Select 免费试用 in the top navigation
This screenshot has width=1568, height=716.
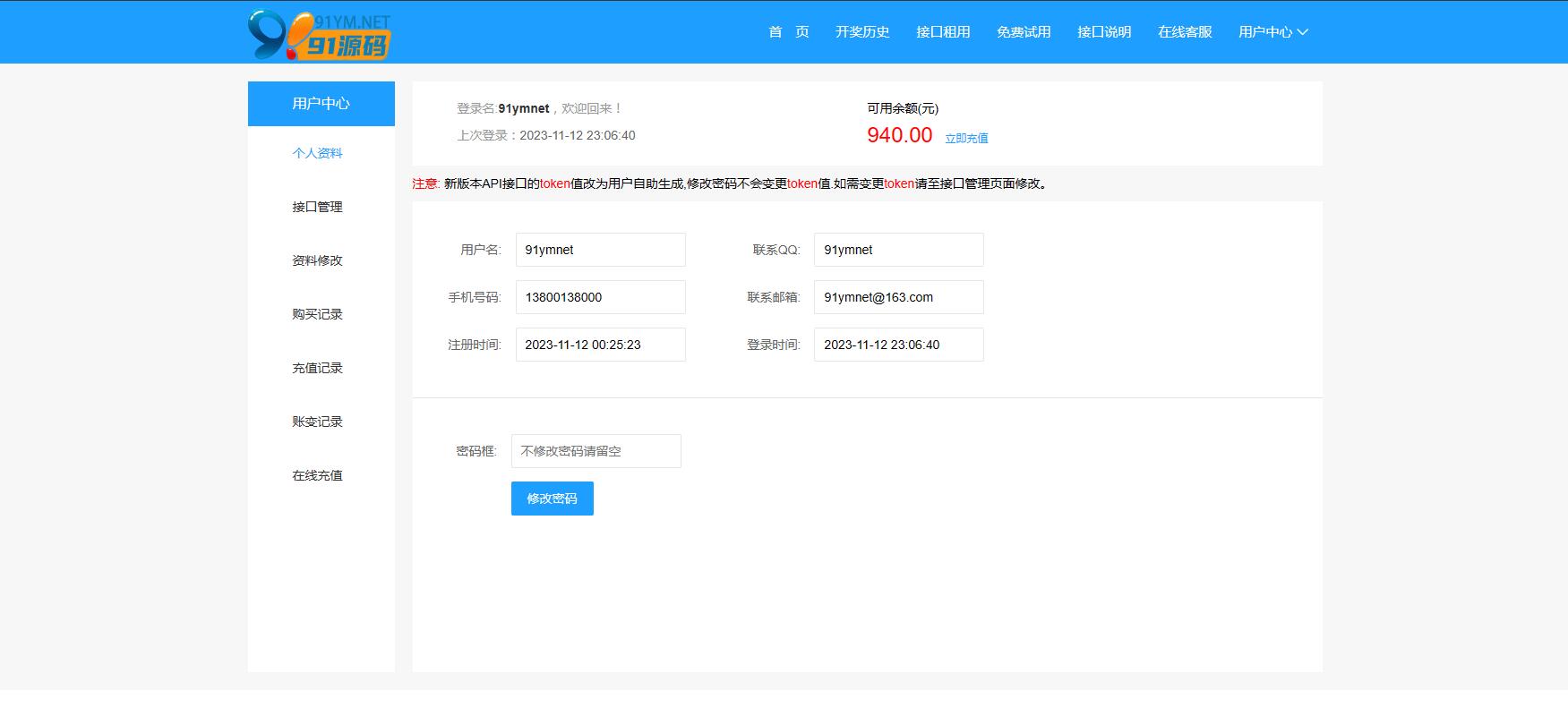[x=1024, y=32]
